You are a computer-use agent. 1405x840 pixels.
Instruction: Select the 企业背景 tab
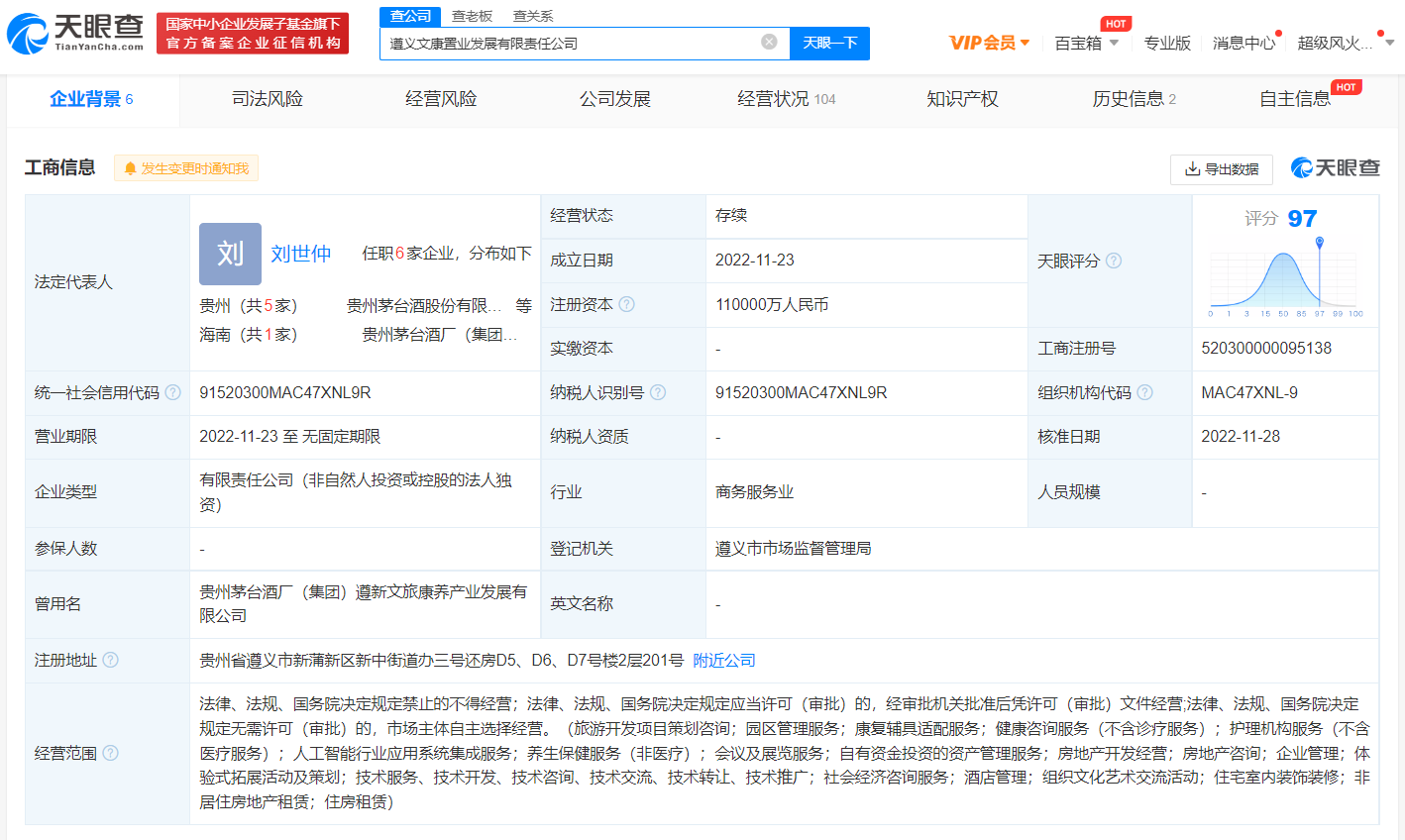coord(91,99)
